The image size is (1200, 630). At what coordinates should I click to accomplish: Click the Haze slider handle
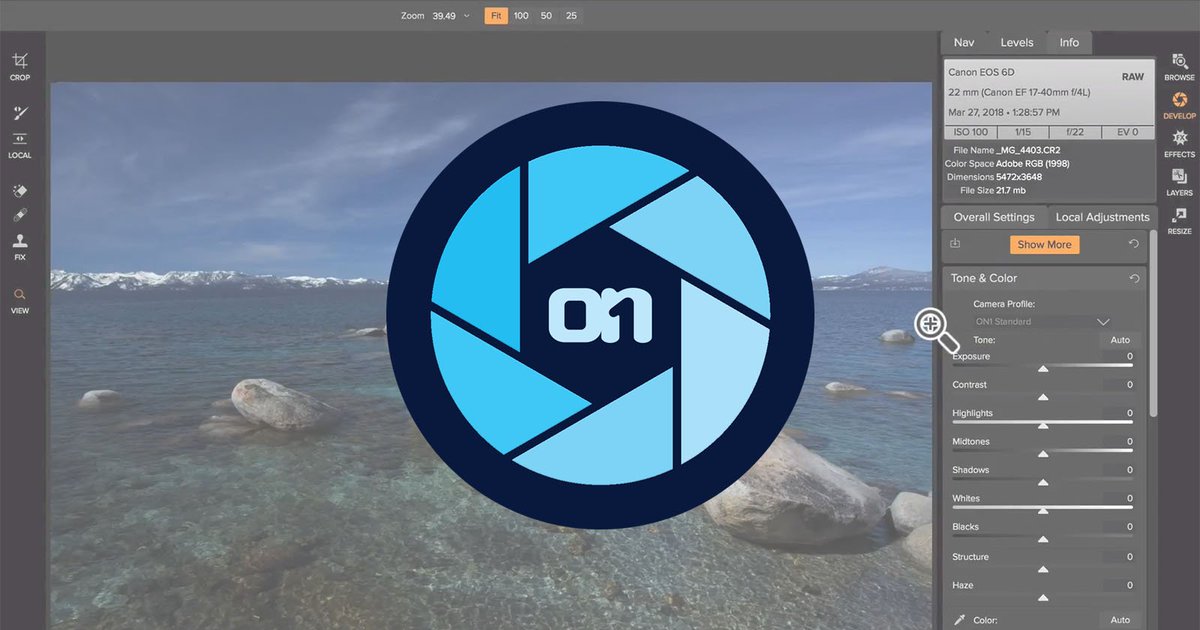coord(1043,598)
